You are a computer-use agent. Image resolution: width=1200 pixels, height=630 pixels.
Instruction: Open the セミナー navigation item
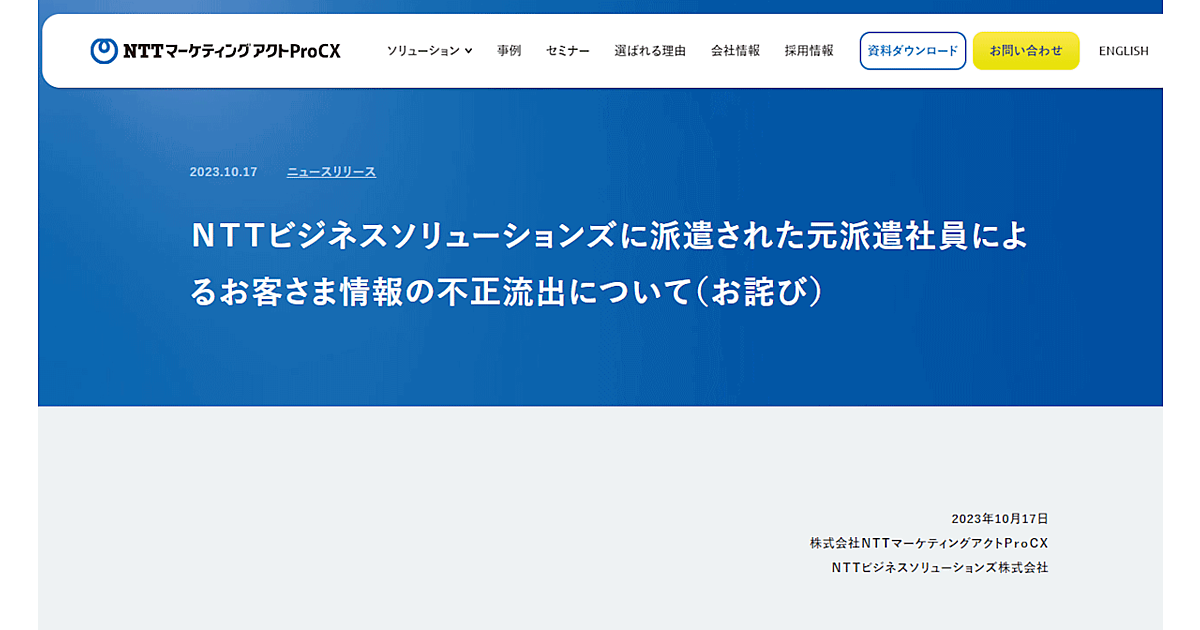click(567, 51)
